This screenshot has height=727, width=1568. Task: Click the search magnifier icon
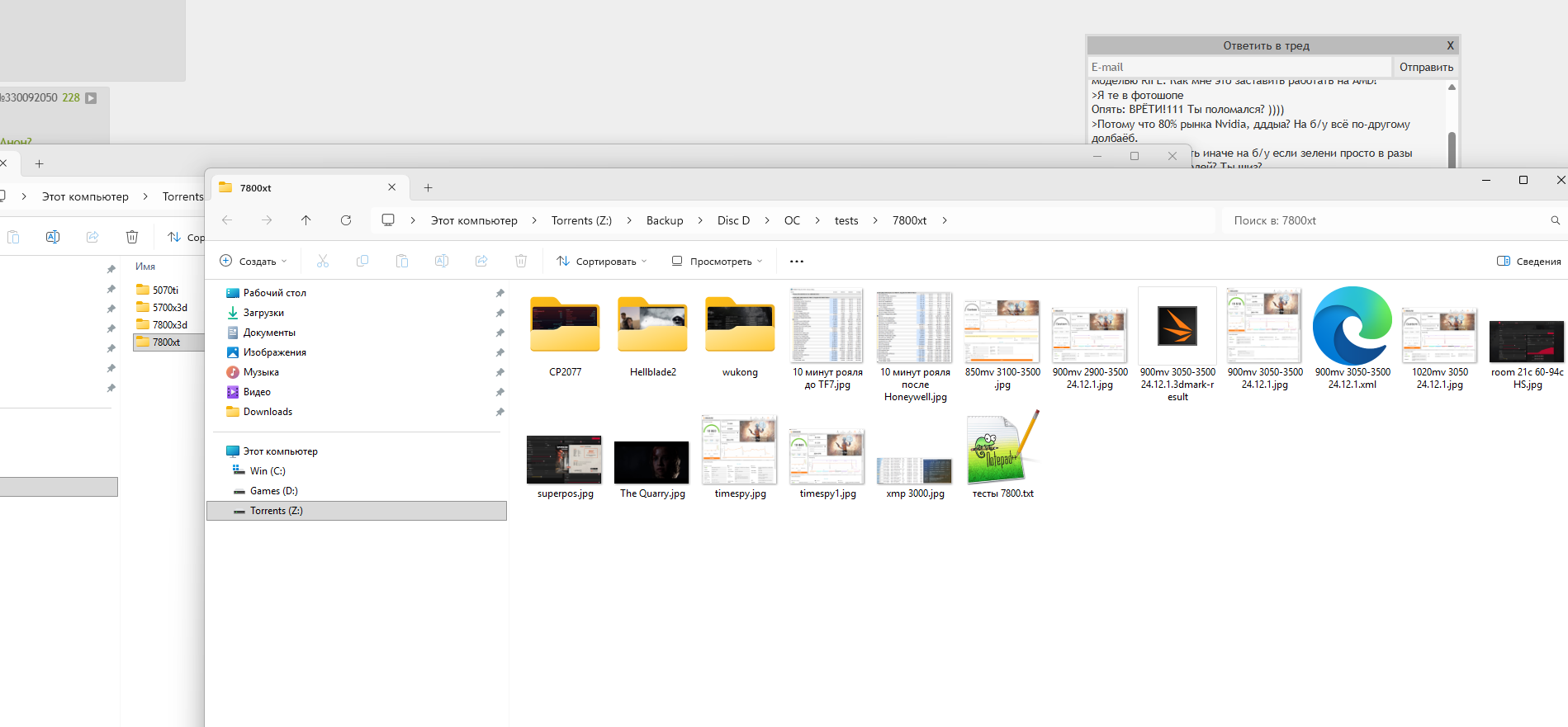point(1556,220)
